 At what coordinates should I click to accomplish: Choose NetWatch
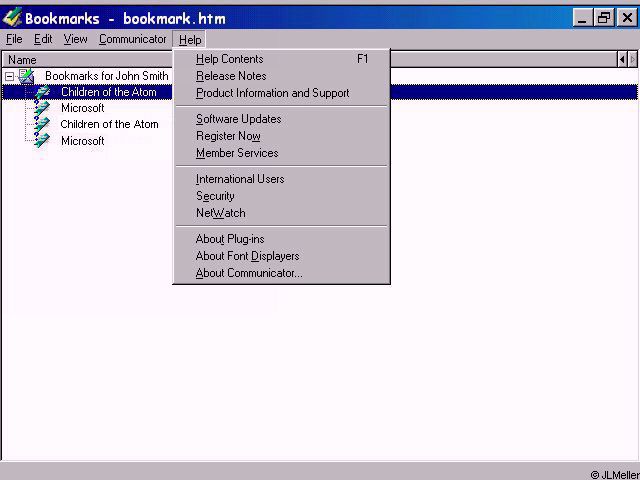pyautogui.click(x=282, y=213)
